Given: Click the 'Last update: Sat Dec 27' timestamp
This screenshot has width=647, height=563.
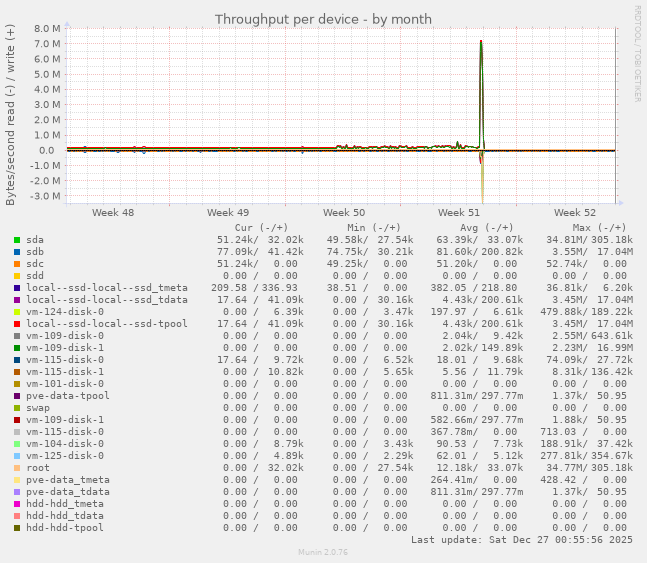Looking at the screenshot, I should click(522, 540).
